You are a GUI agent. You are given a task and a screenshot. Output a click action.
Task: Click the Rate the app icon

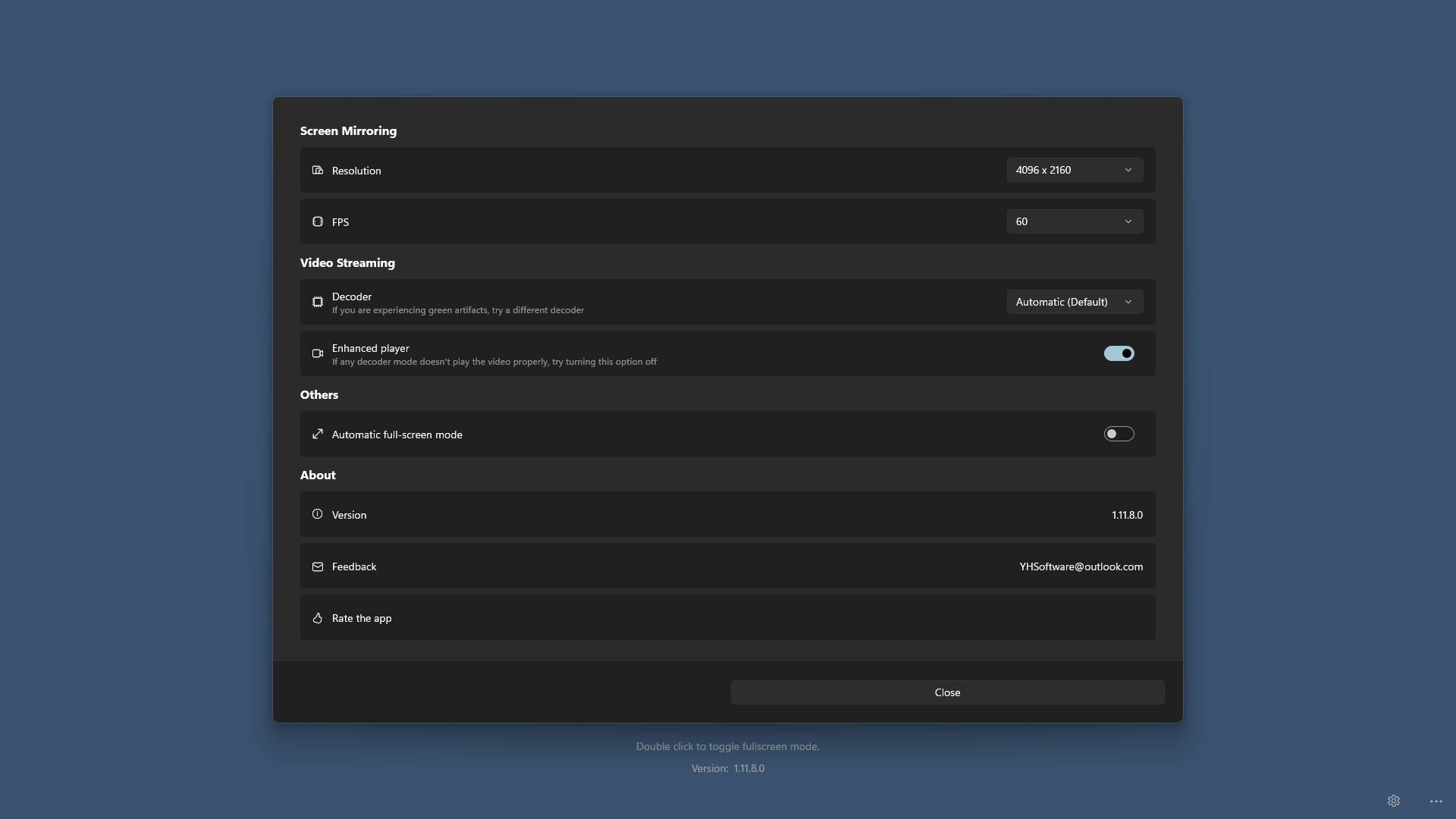(x=318, y=618)
